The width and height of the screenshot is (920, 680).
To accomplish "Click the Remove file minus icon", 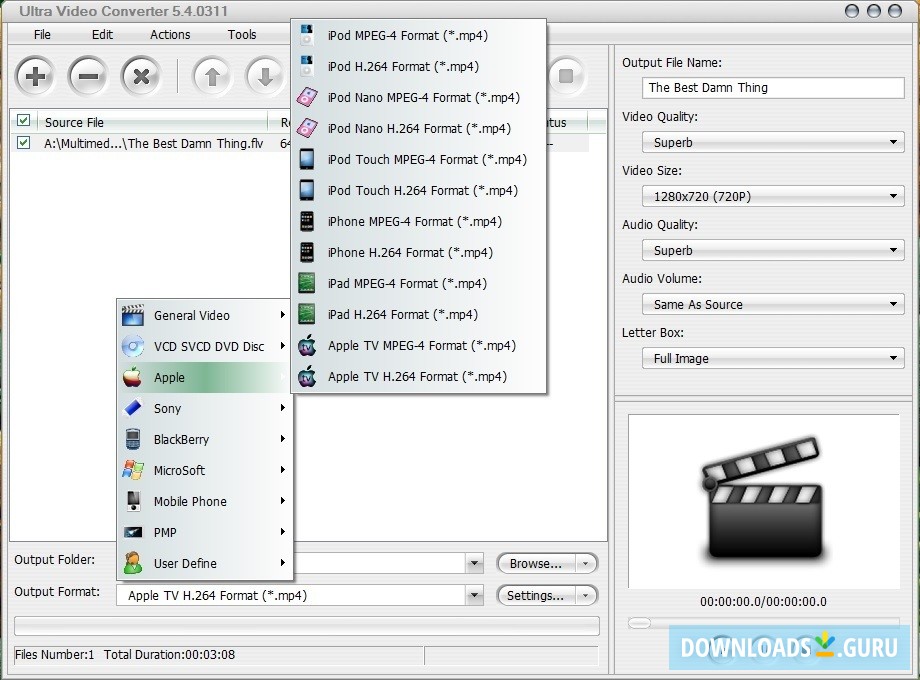I will pos(87,76).
